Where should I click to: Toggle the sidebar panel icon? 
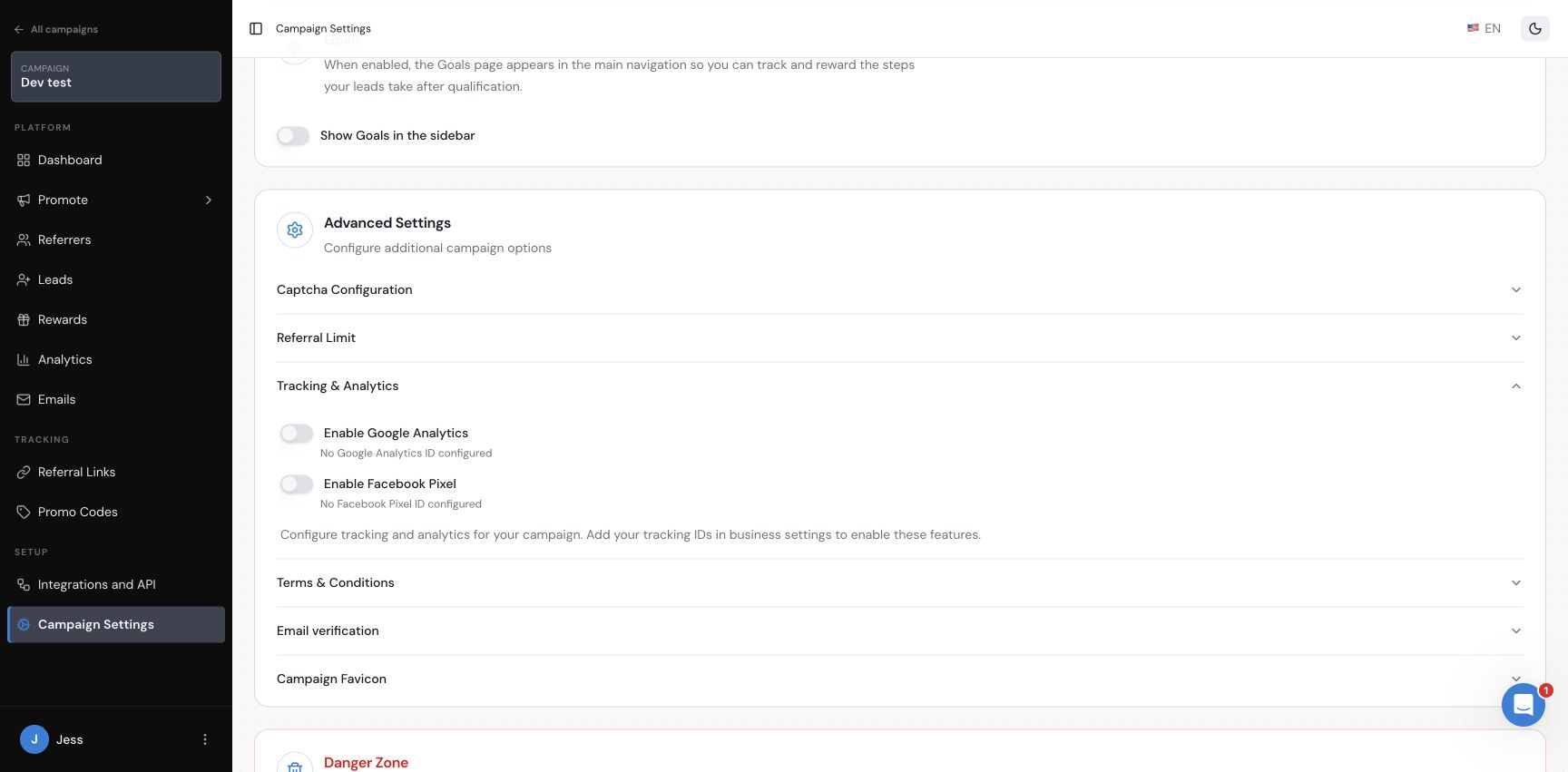click(256, 29)
